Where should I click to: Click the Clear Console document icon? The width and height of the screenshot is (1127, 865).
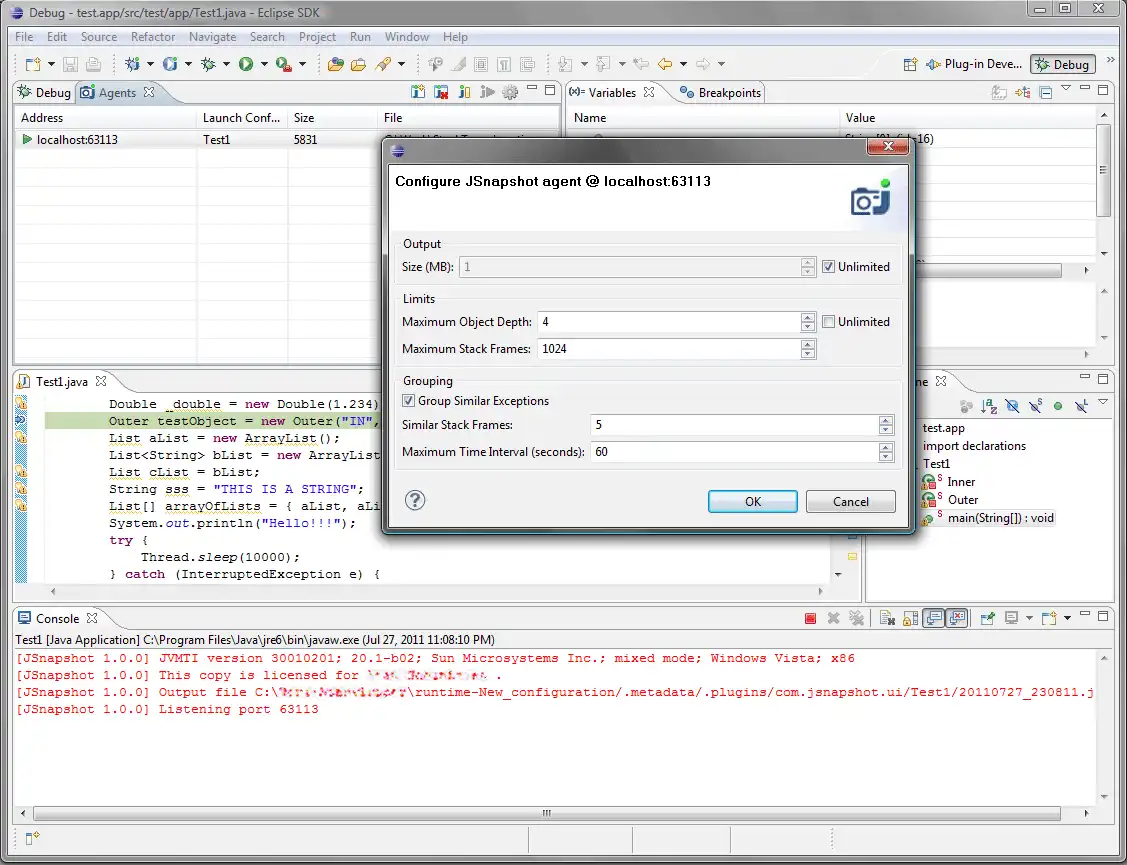(887, 618)
